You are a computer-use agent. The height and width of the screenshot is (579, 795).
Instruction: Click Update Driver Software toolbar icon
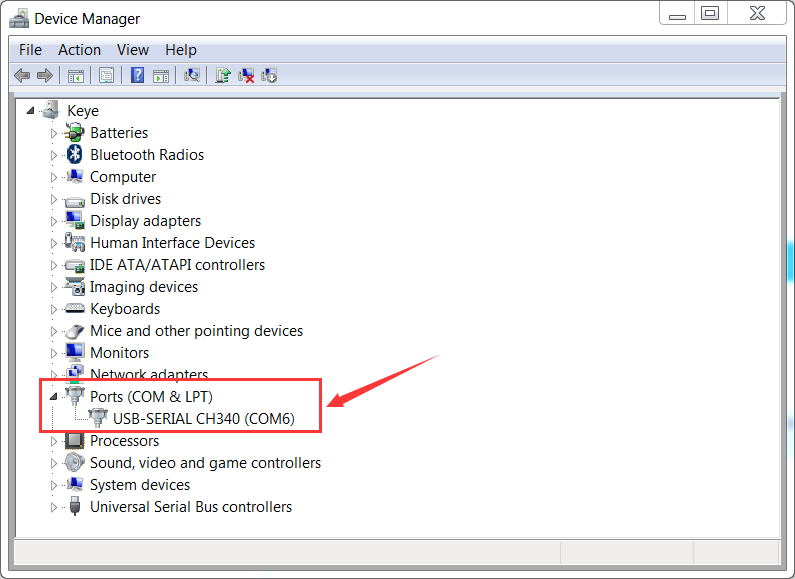pos(223,75)
